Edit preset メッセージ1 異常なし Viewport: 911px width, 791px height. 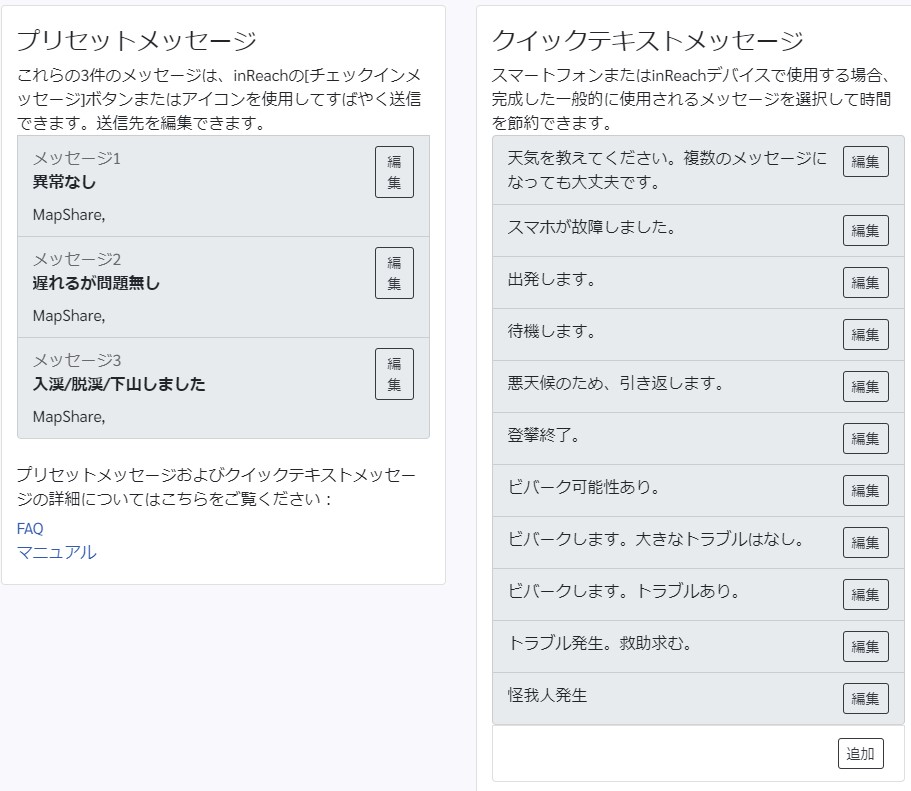point(394,172)
